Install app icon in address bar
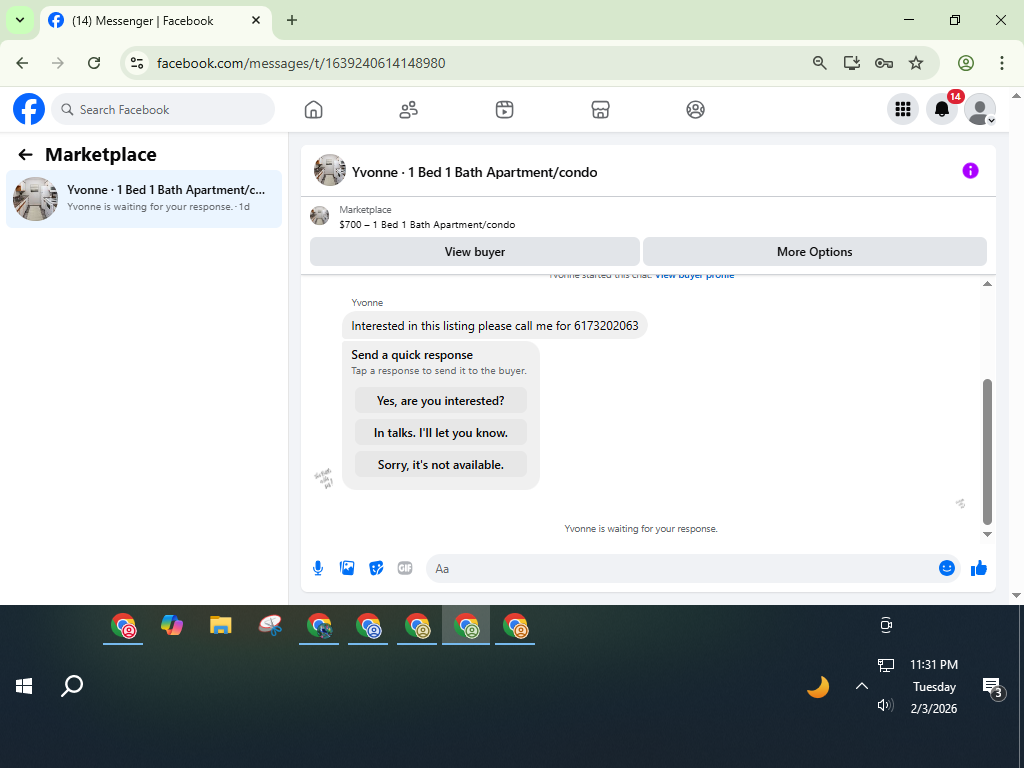This screenshot has width=1024, height=768. tap(852, 63)
